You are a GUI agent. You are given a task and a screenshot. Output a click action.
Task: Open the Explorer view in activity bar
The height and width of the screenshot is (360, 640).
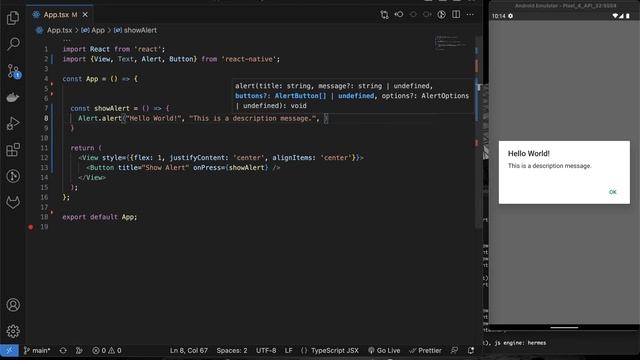13,18
